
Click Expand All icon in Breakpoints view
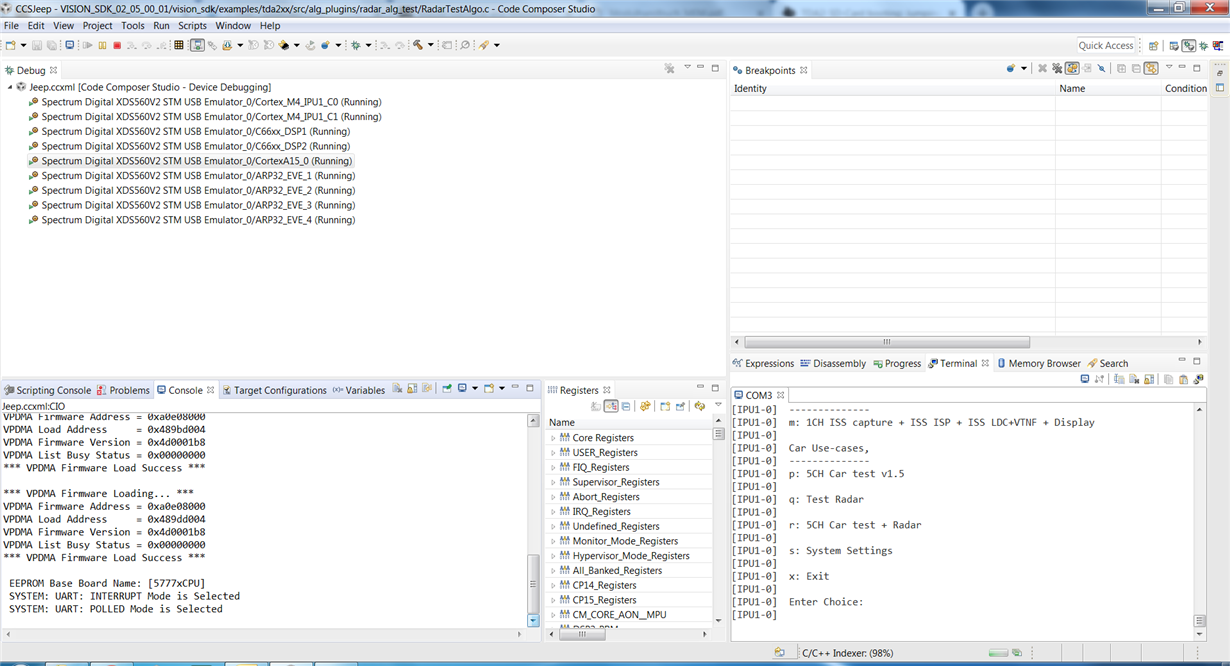coord(1121,68)
